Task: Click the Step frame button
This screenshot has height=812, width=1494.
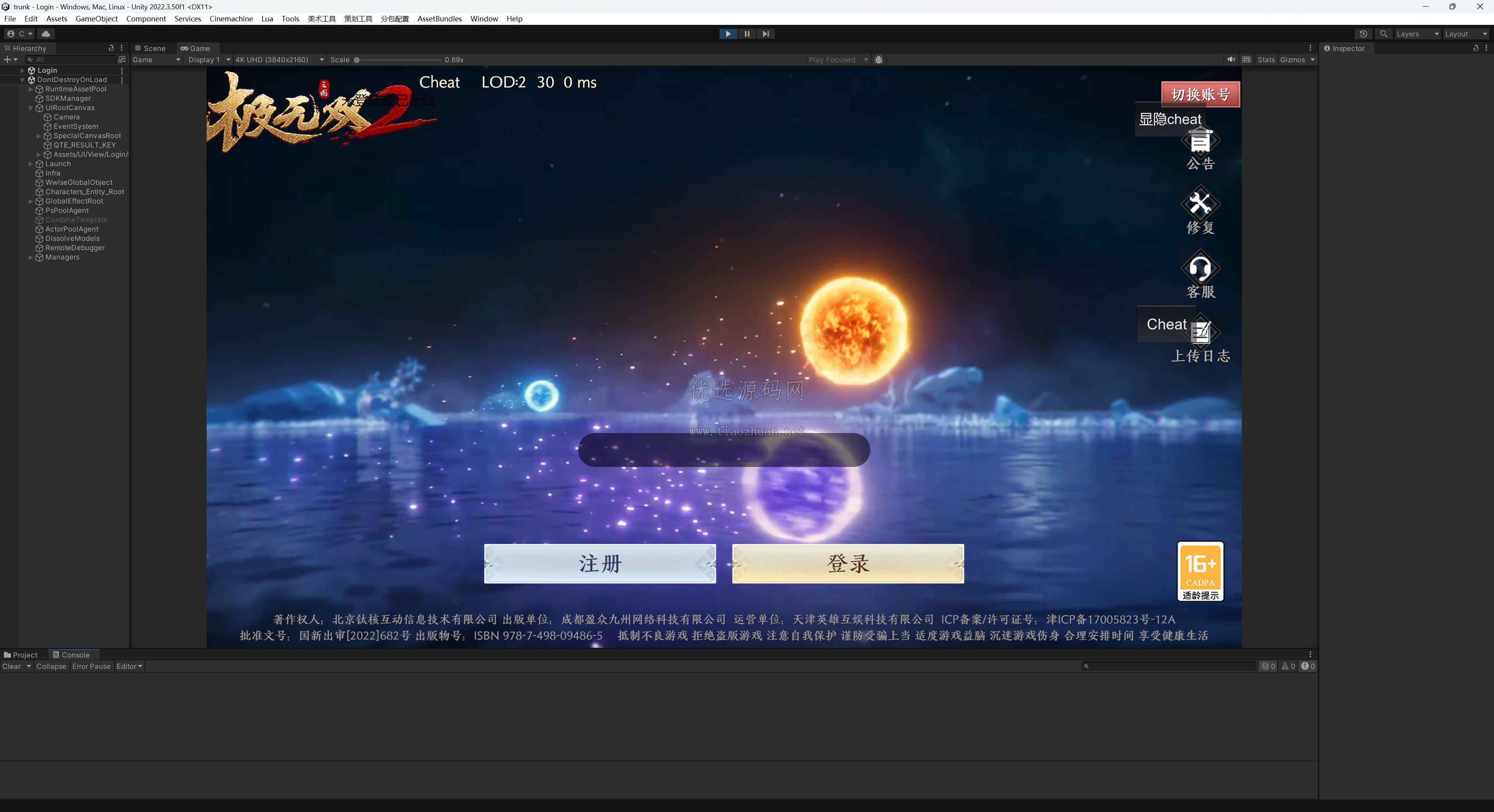Action: 765,33
